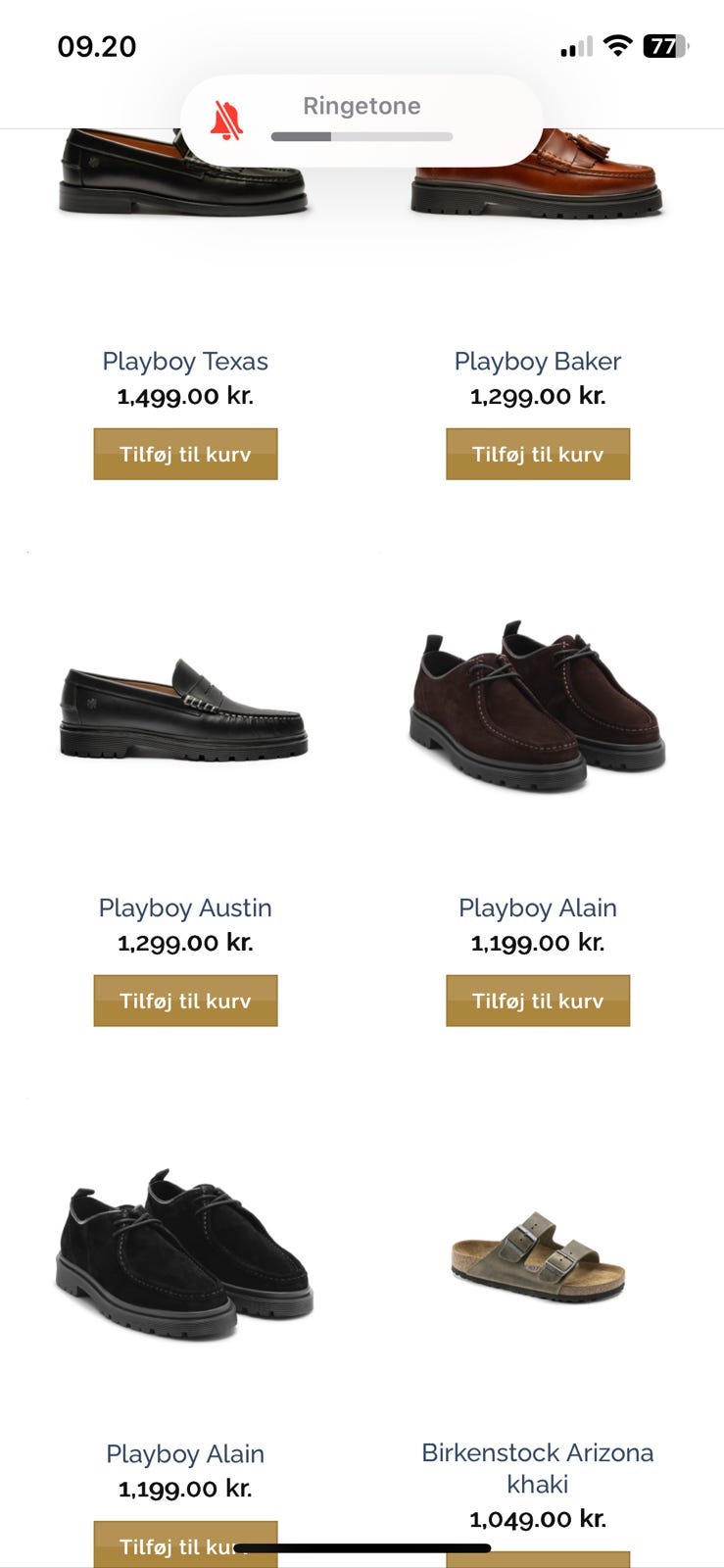View the Birkenstock Arizona sandal image
724x1568 pixels.
tap(538, 1256)
